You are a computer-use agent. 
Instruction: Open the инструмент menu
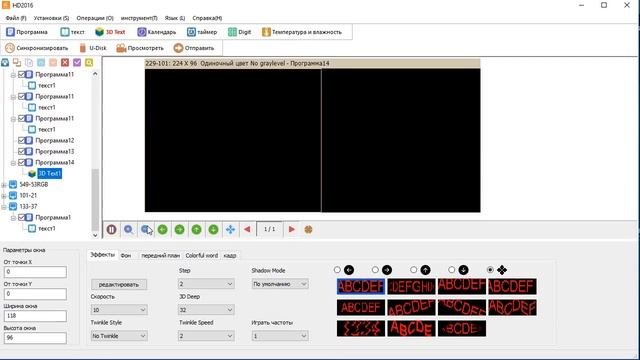[139, 18]
